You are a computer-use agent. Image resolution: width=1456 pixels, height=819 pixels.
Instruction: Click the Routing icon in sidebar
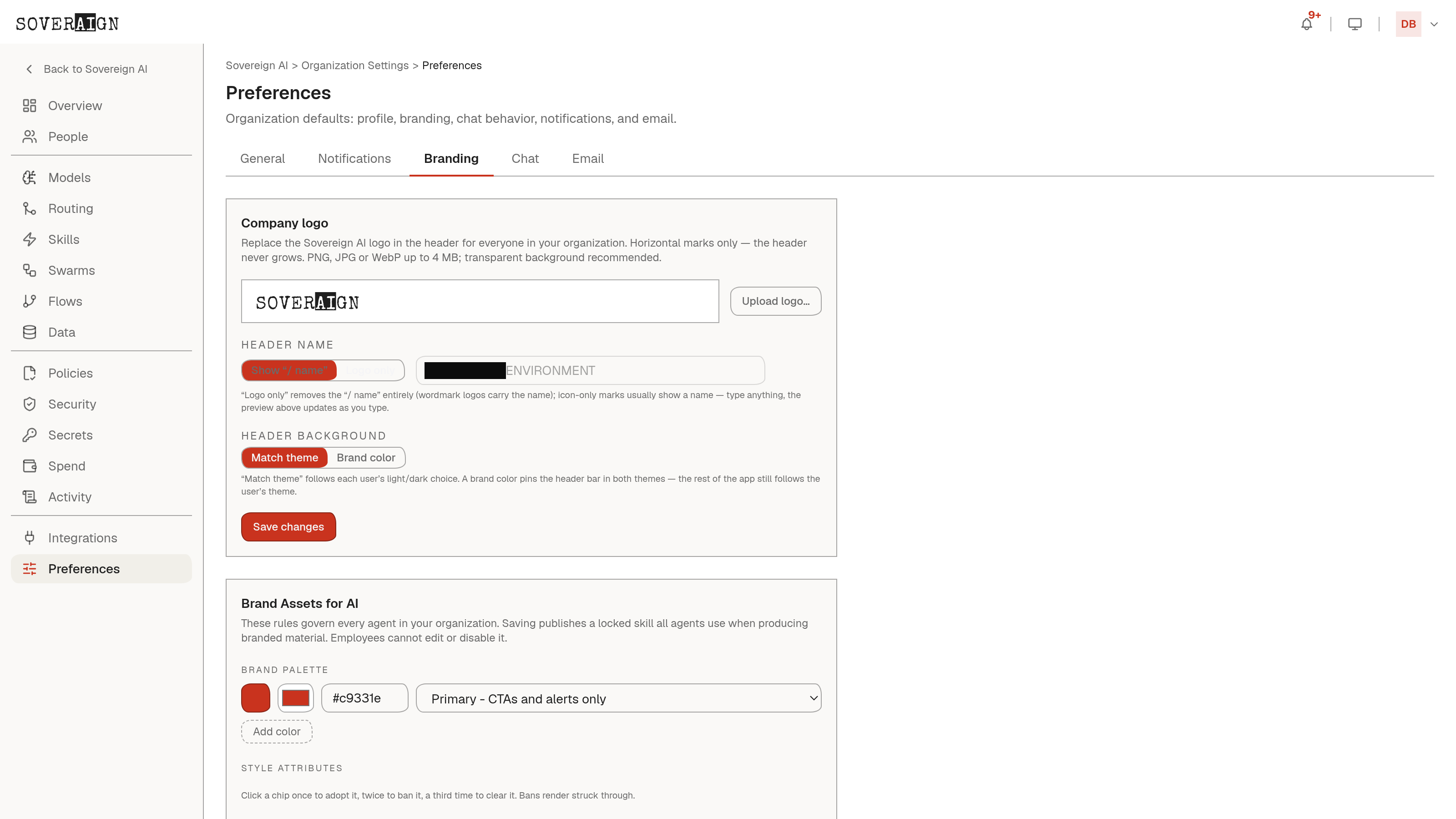coord(30,208)
